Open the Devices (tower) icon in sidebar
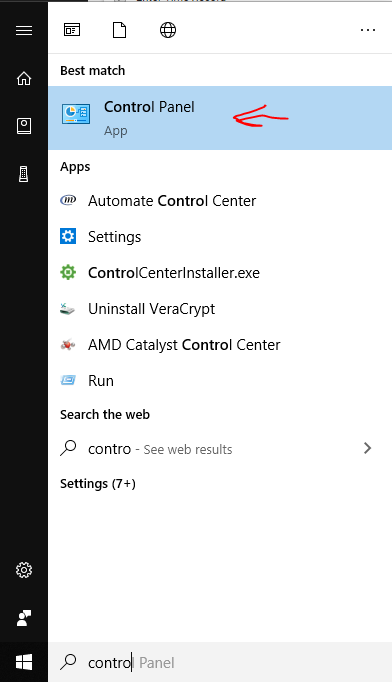 click(23, 174)
